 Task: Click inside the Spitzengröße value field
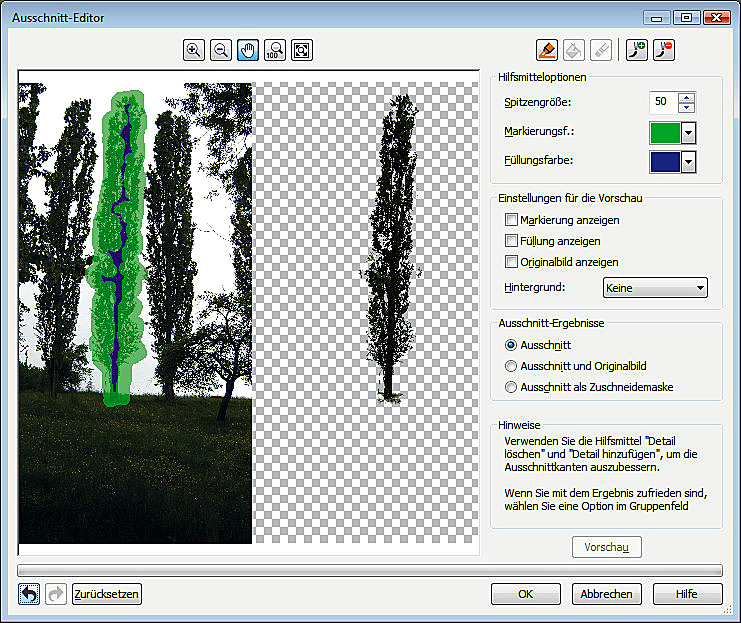tap(661, 102)
